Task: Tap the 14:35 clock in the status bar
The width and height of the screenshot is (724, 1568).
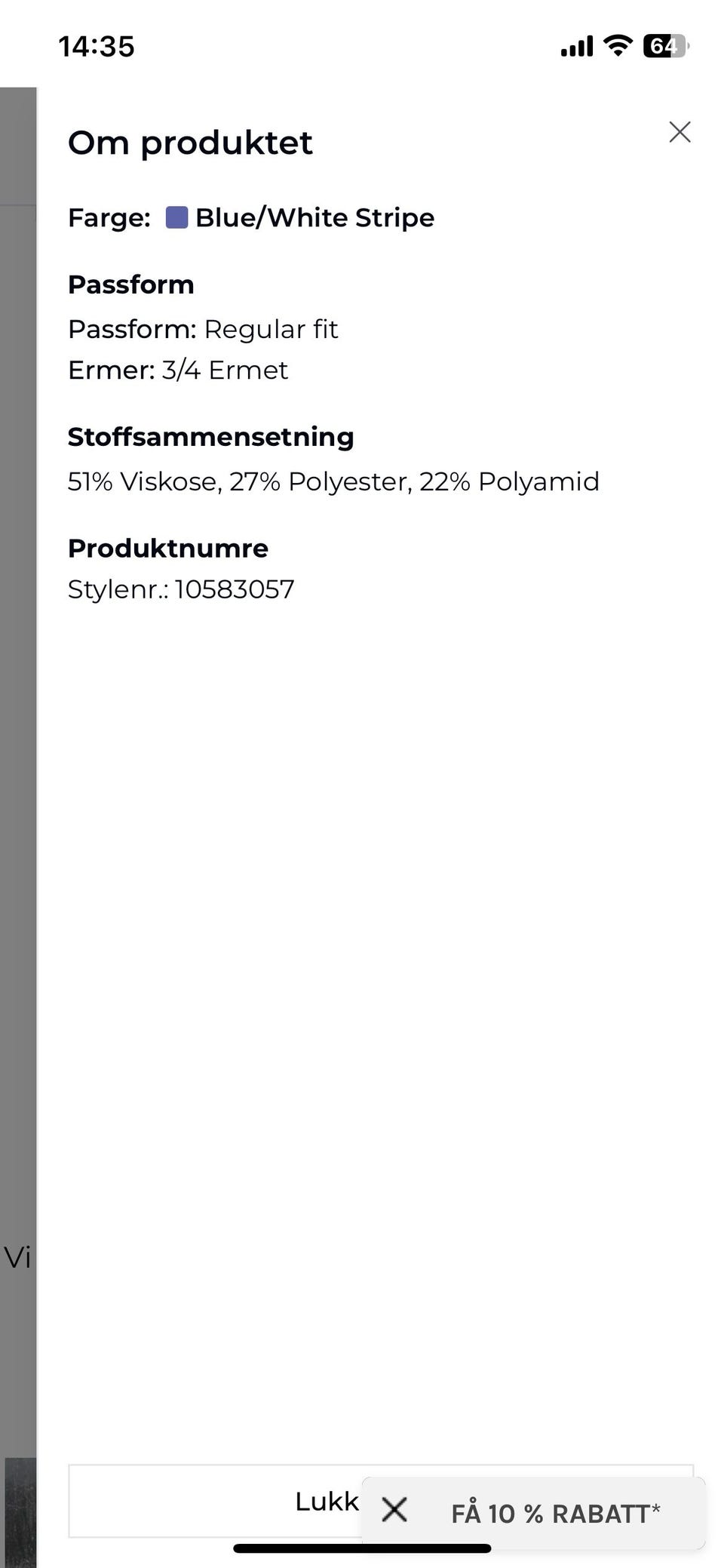Action: [97, 47]
